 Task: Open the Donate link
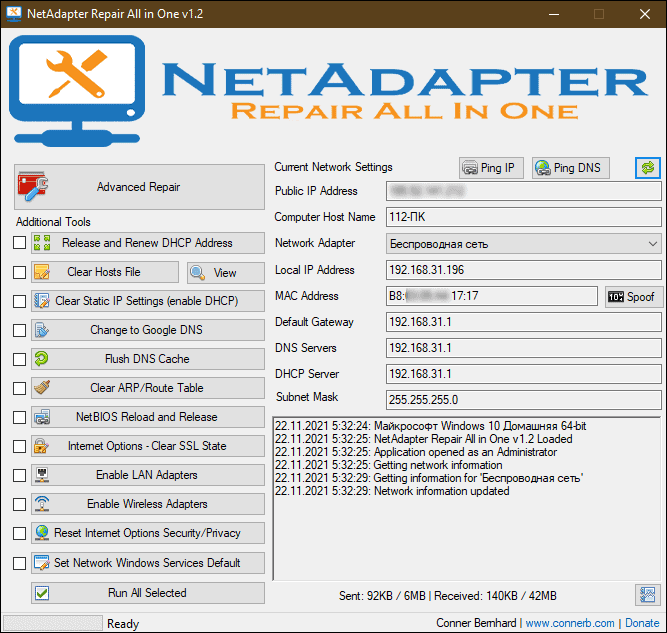click(642, 623)
